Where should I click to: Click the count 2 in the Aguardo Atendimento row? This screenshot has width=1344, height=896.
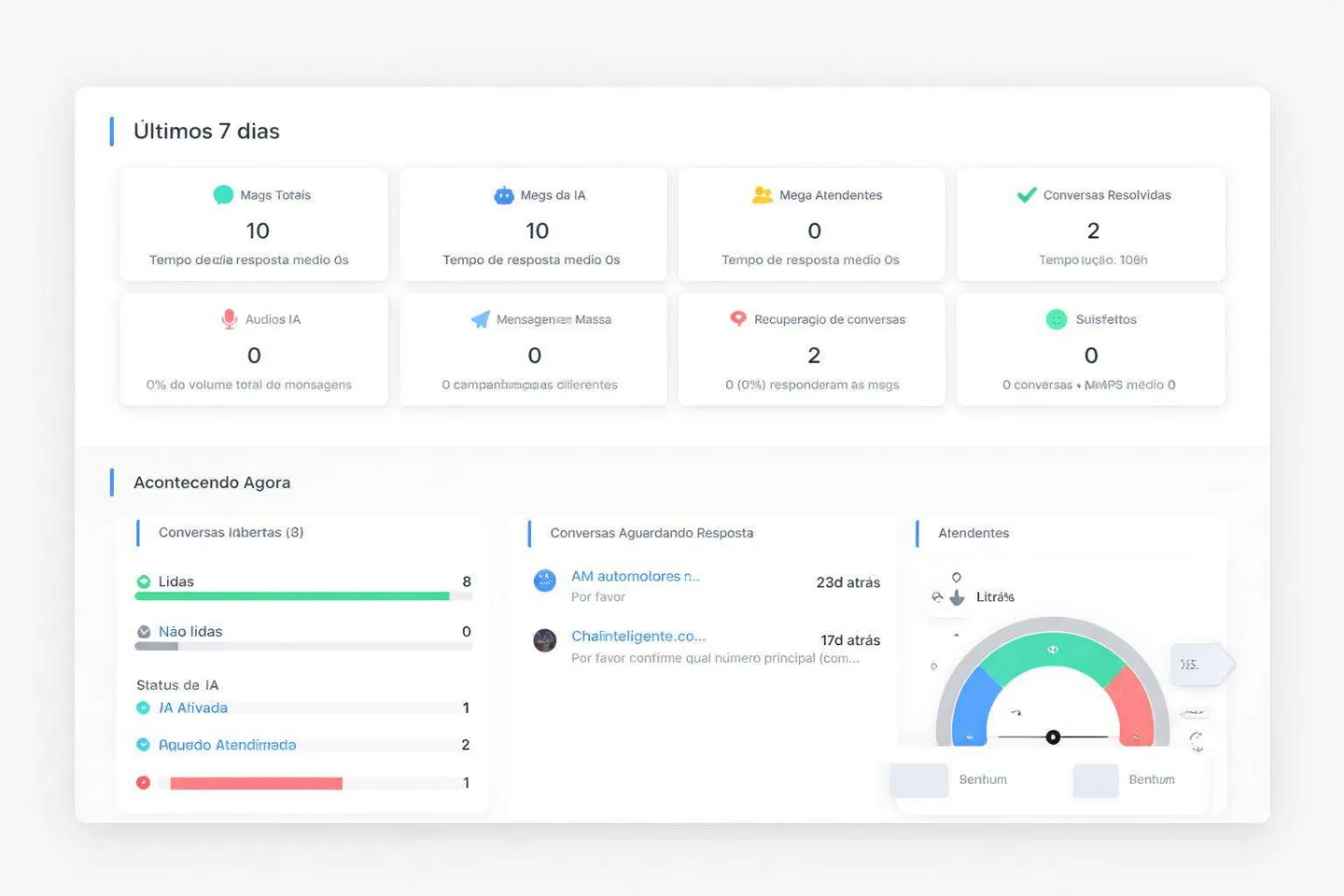466,745
